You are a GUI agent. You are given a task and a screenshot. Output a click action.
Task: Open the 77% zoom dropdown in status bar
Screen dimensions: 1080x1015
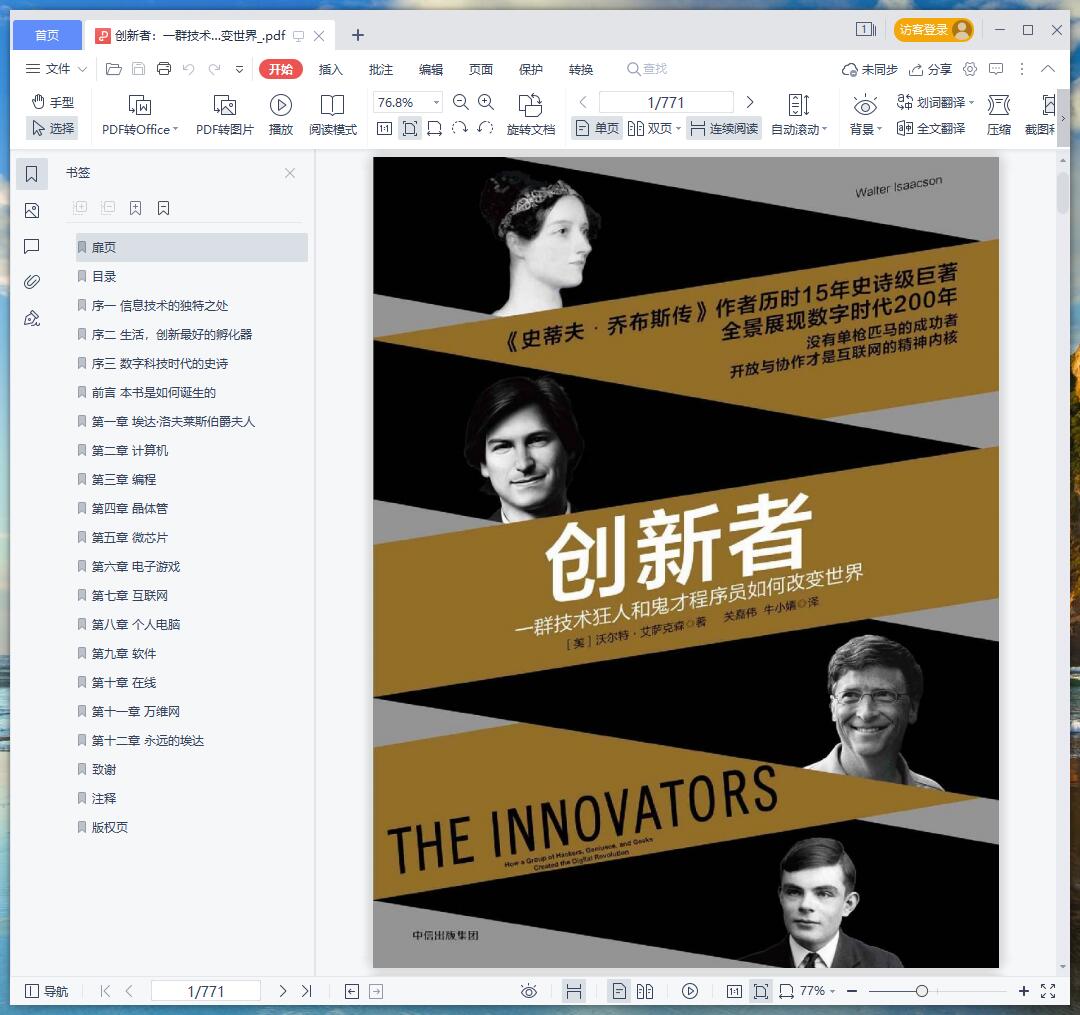[x=818, y=991]
